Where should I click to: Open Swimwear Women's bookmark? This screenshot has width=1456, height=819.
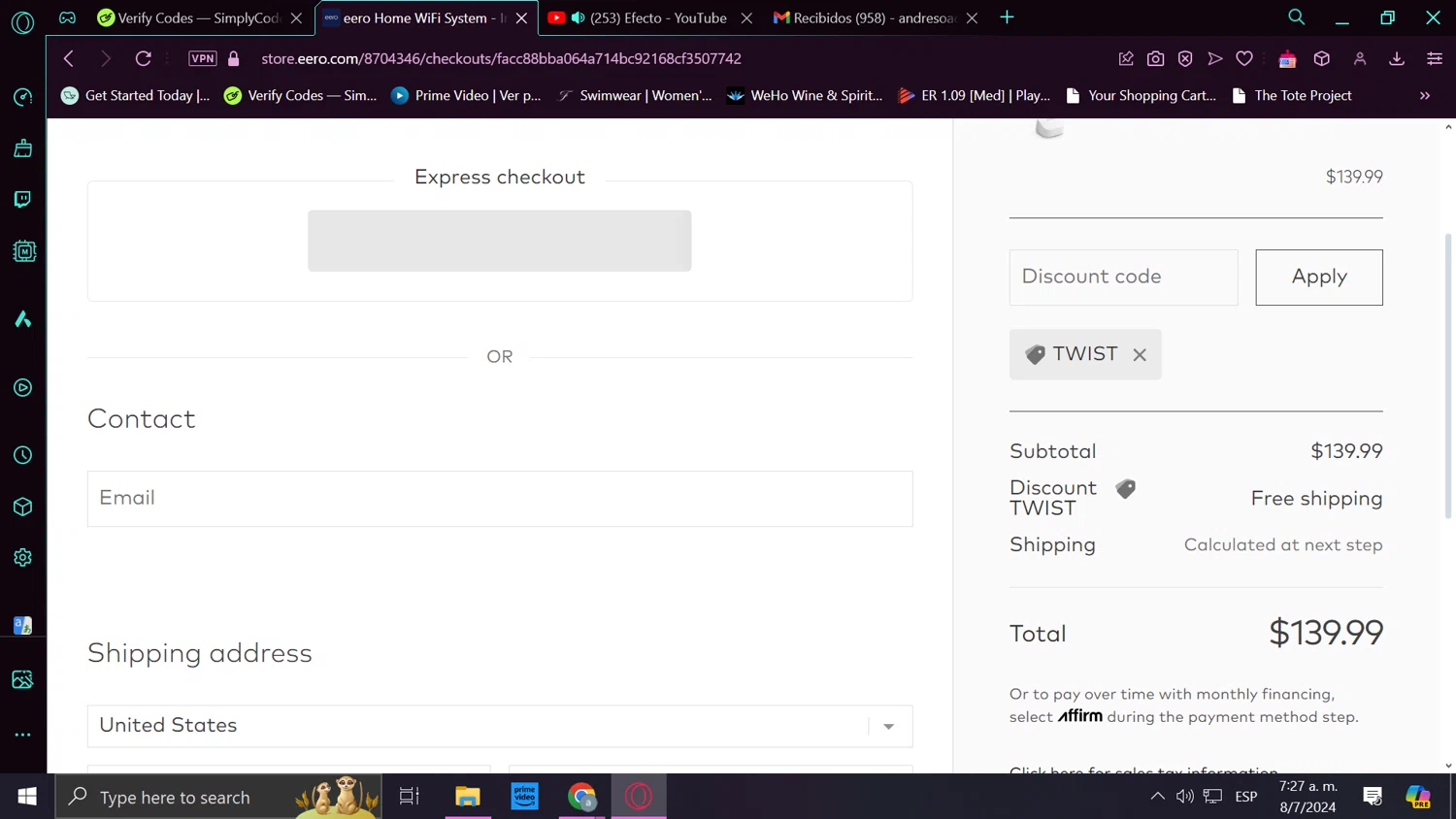[x=635, y=95]
